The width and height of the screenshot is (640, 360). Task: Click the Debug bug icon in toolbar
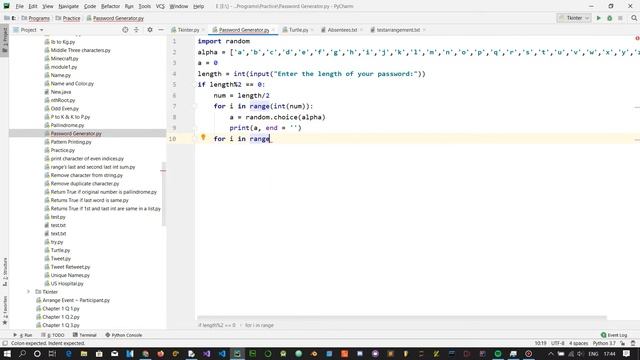pos(609,18)
